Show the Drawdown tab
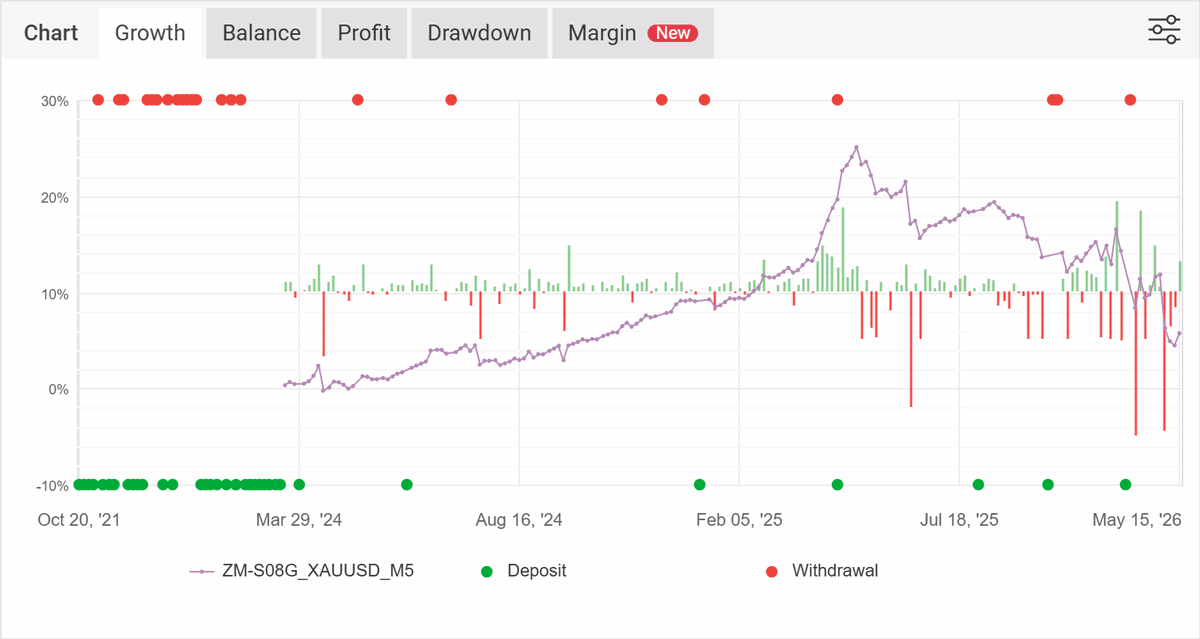Screen dimensions: 1200x639 [x=479, y=33]
